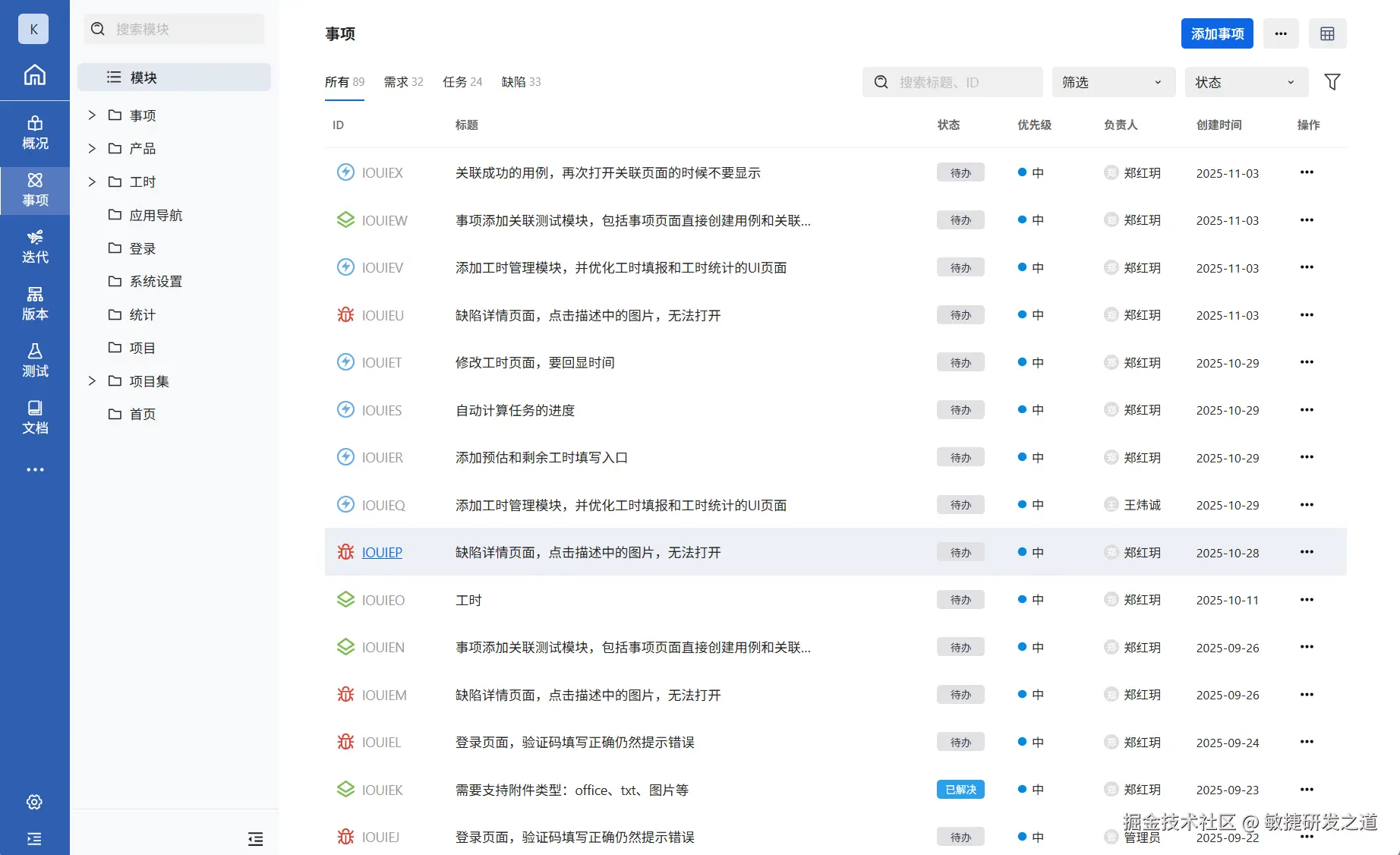Switch to the 任务 tab
This screenshot has height=855, width=1400.
coord(462,82)
